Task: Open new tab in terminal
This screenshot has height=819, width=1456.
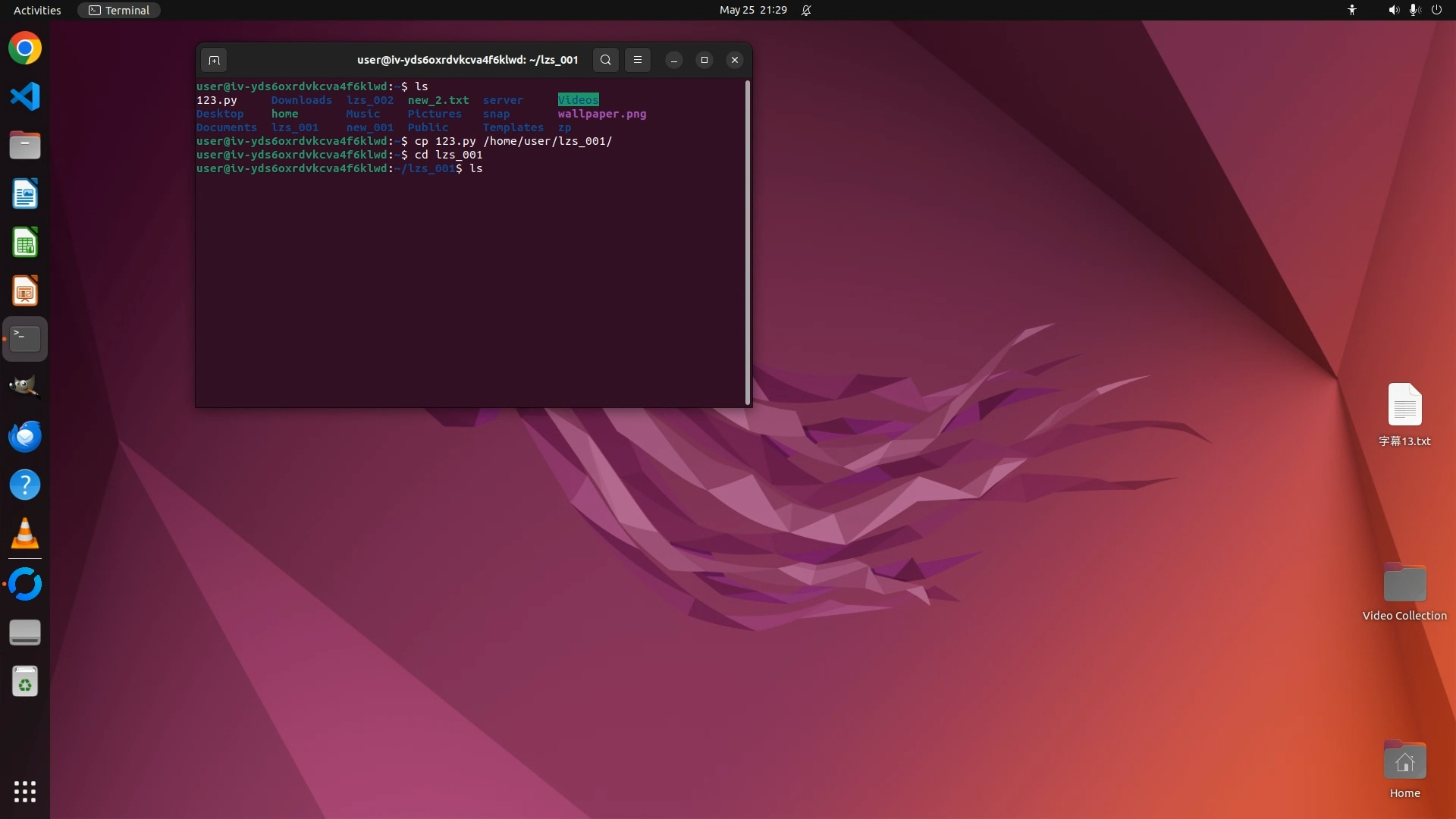Action: (214, 60)
